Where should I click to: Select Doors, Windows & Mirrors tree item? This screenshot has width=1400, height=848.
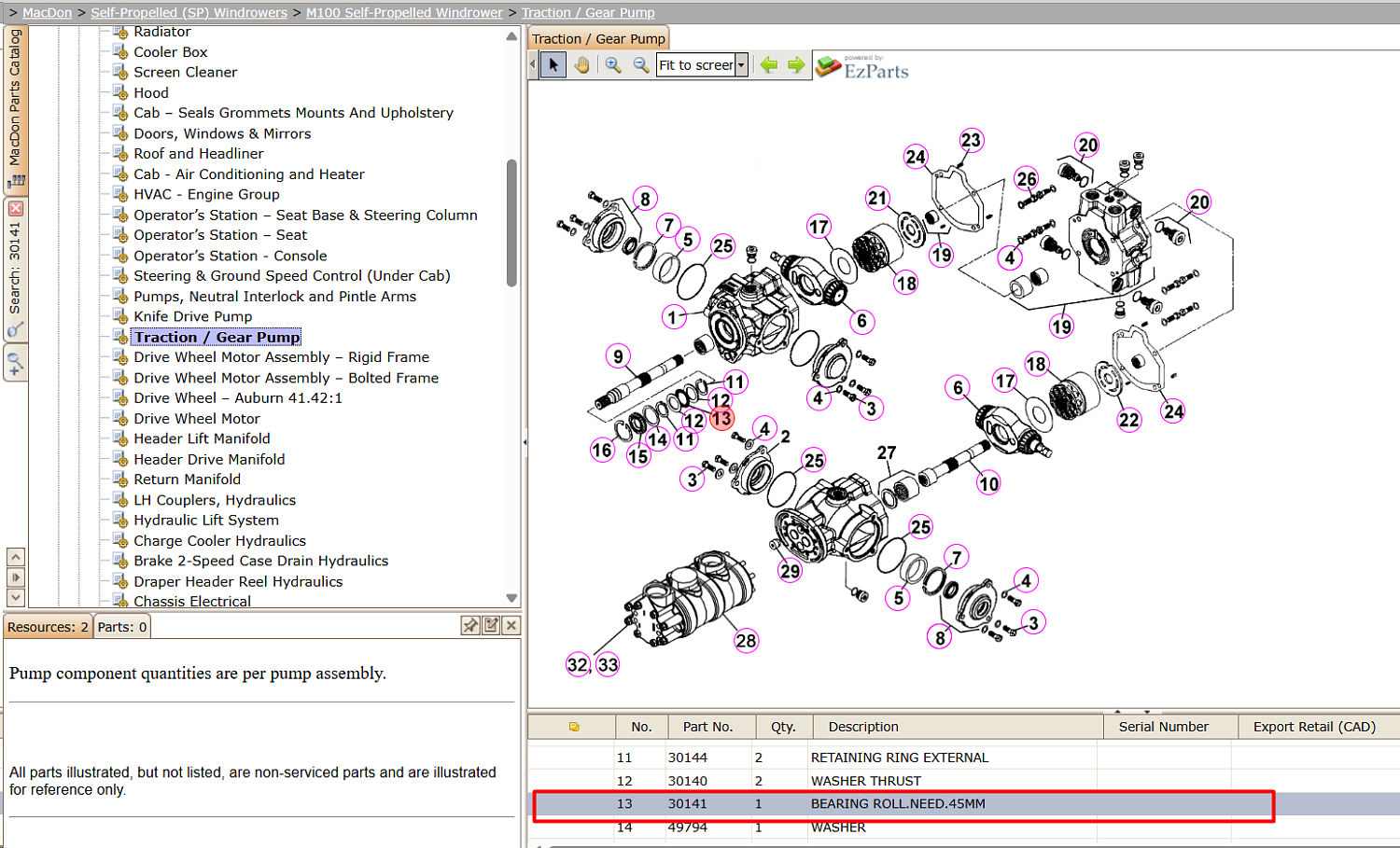click(222, 133)
